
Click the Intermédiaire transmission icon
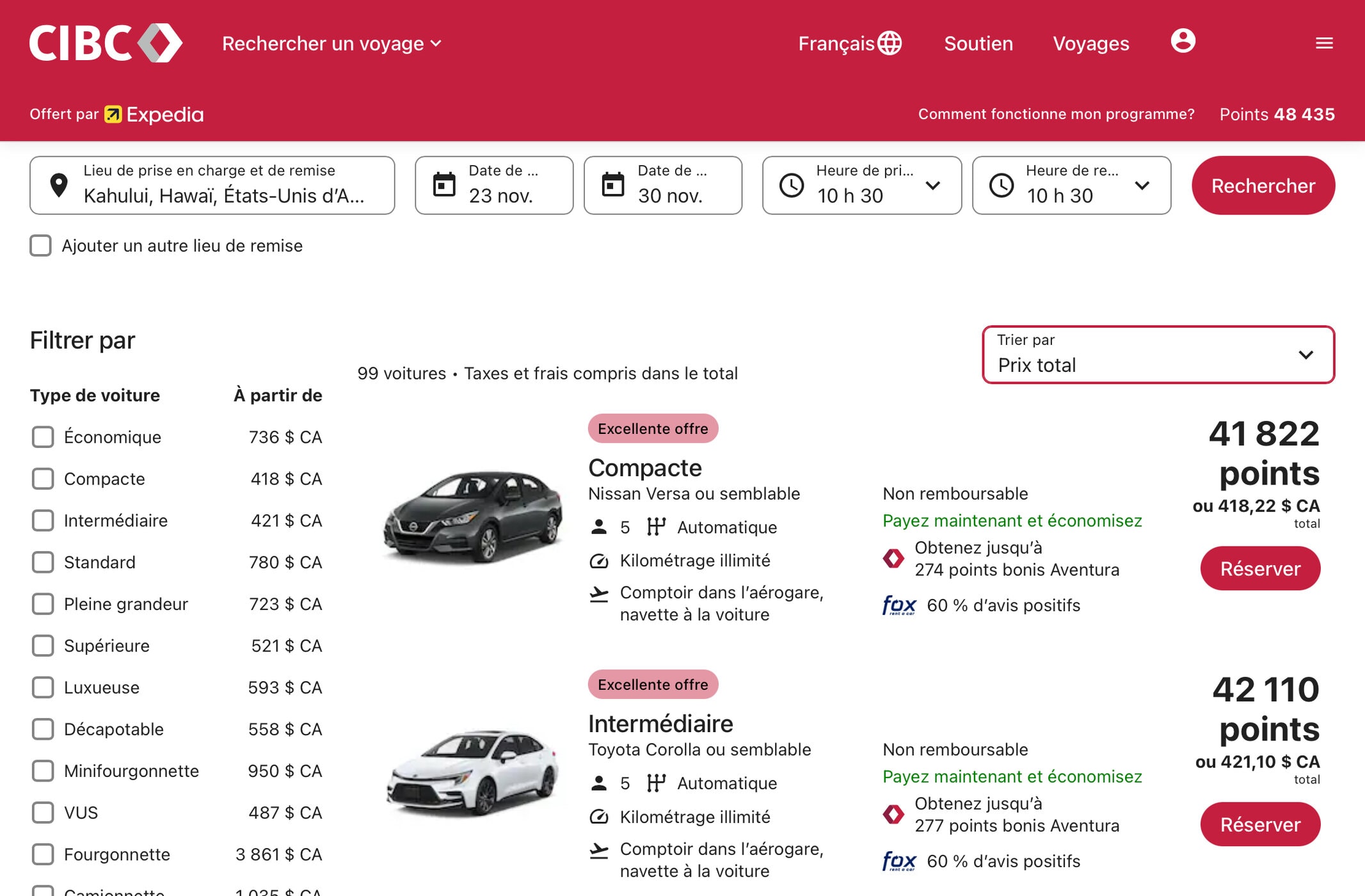(x=656, y=783)
